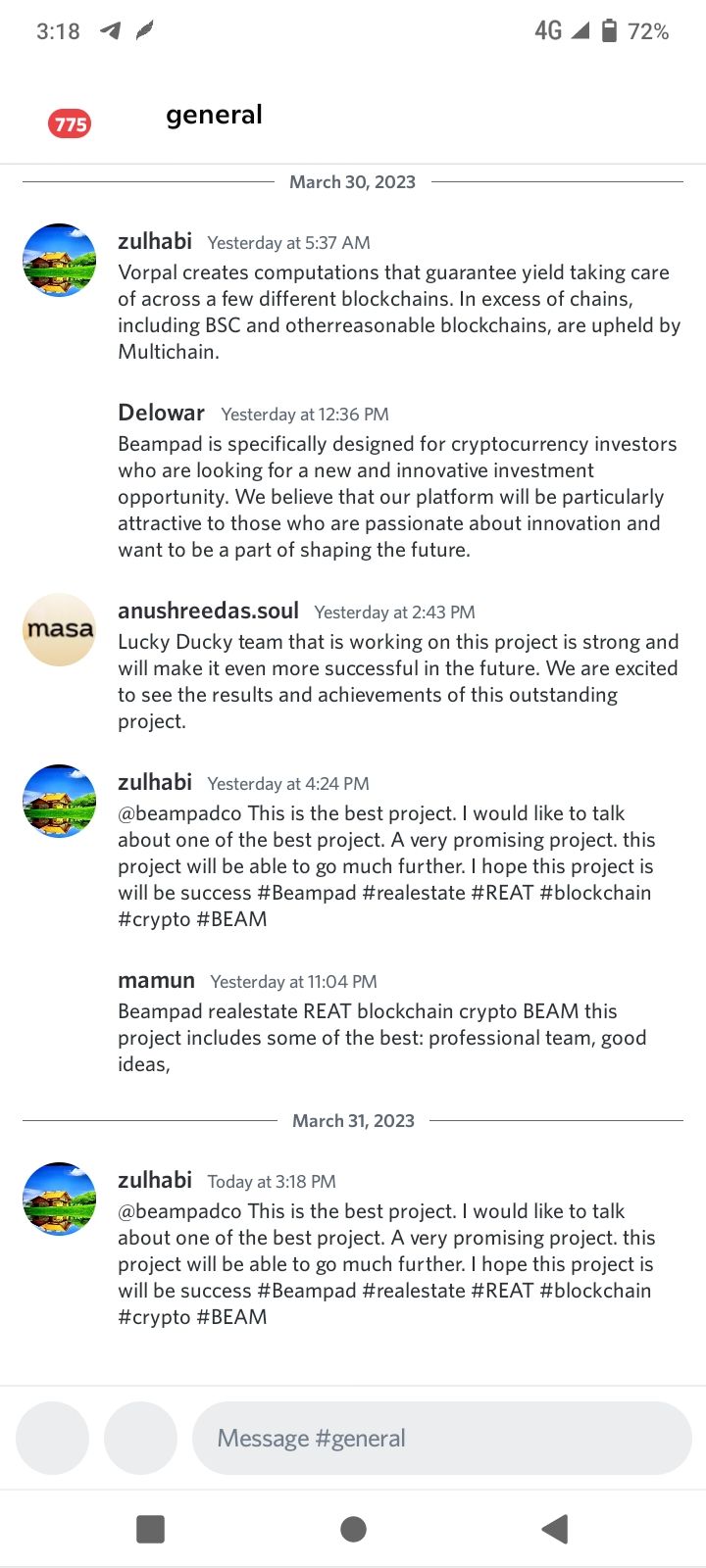Viewport: 706px width, 1568px height.
Task: Tap the Android recent apps square button
Action: click(x=150, y=1529)
